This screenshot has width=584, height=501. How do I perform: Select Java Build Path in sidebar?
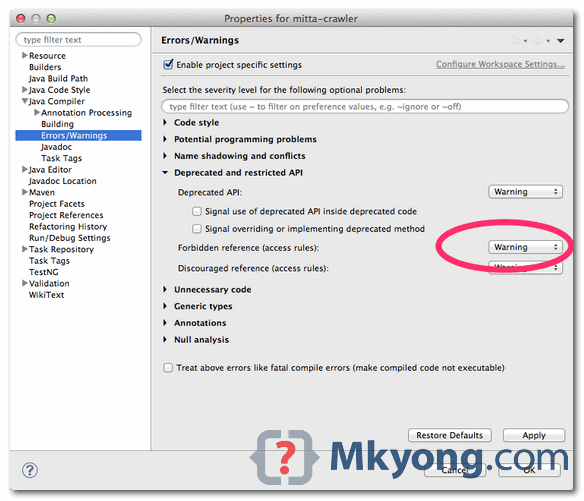pyautogui.click(x=58, y=79)
